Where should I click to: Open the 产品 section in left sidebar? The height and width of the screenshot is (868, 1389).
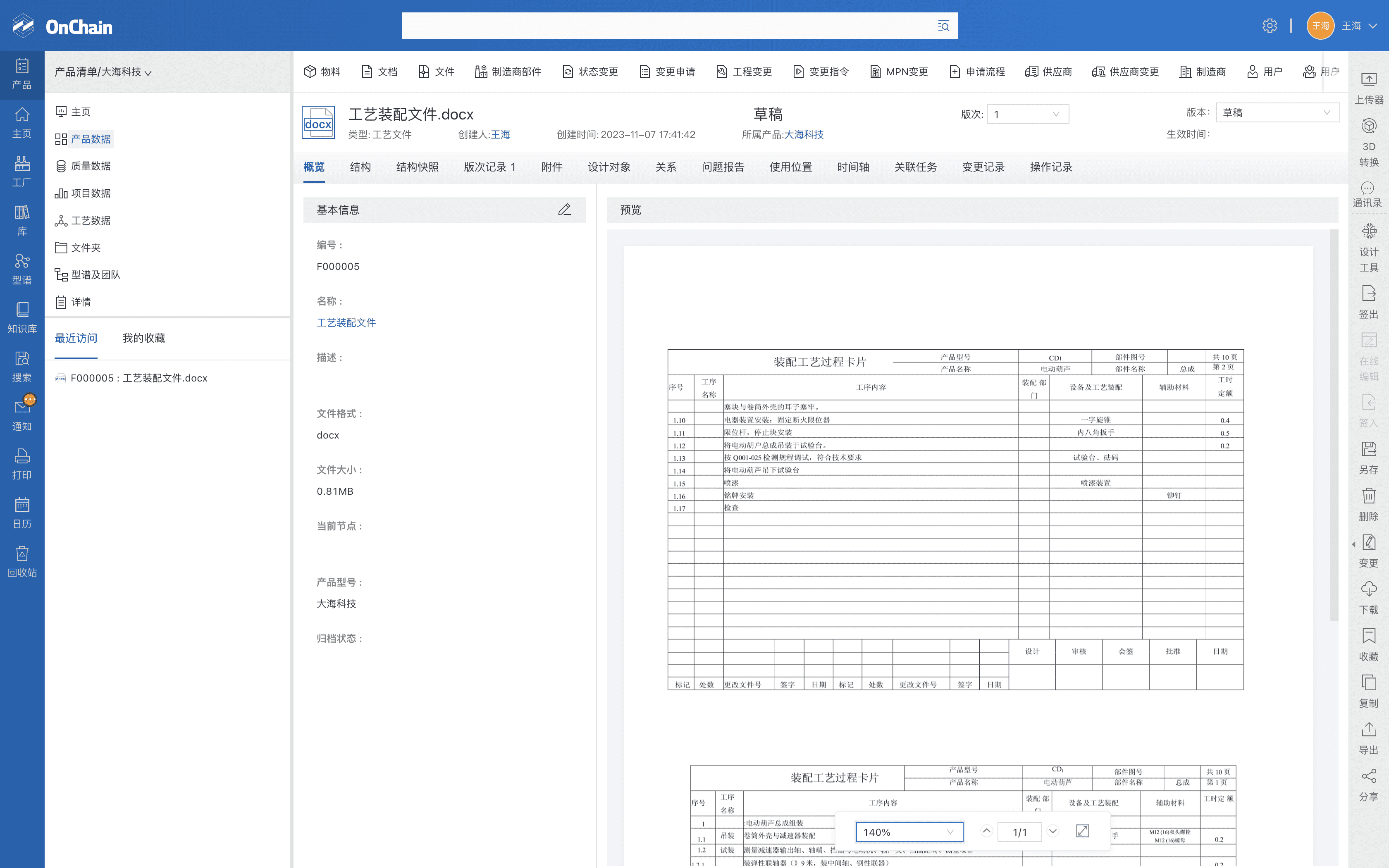point(22,75)
